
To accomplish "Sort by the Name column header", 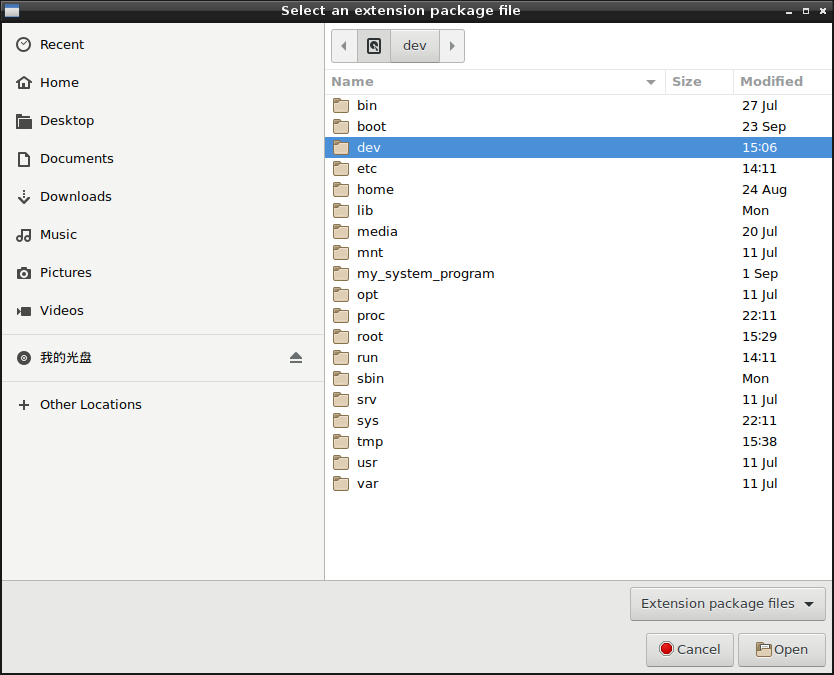I will (x=495, y=82).
